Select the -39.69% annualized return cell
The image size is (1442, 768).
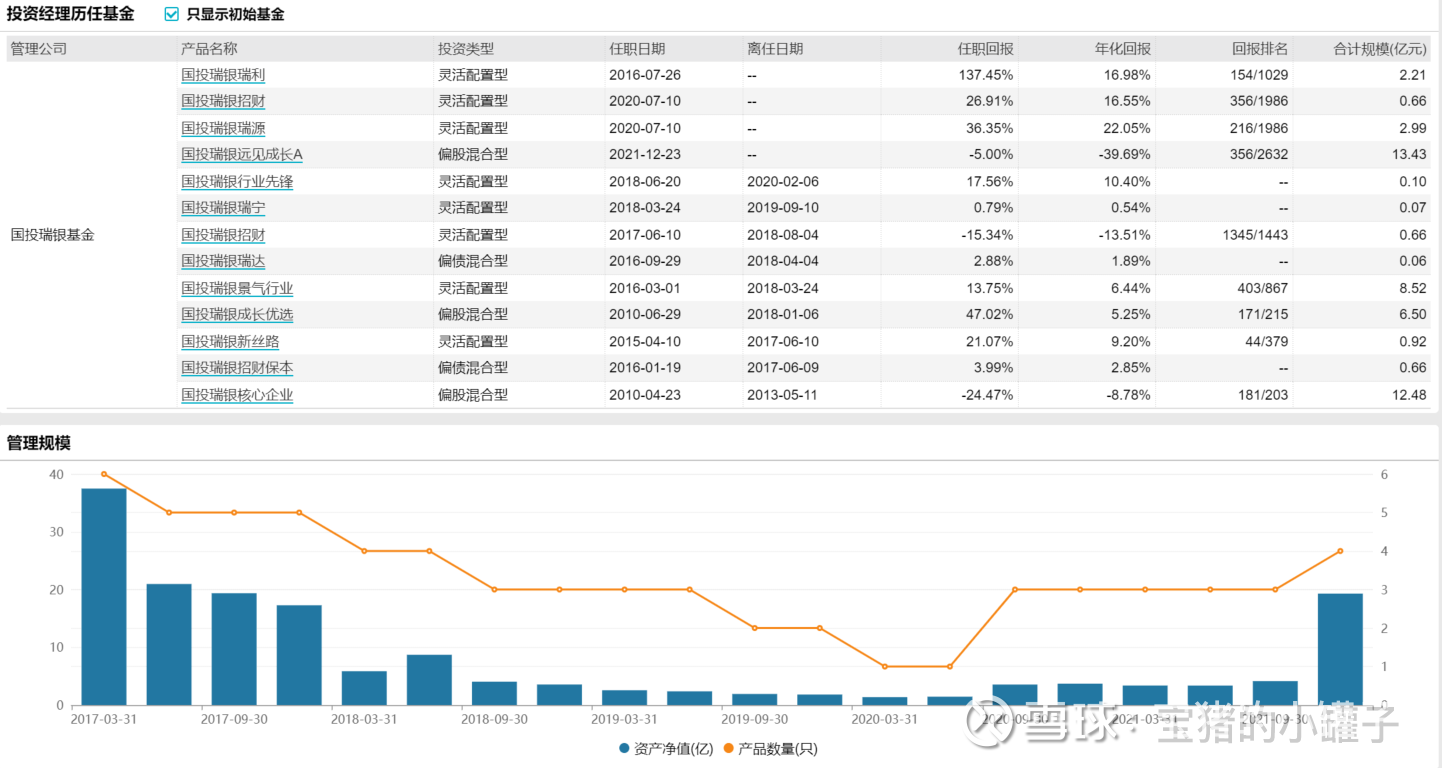click(x=1124, y=155)
